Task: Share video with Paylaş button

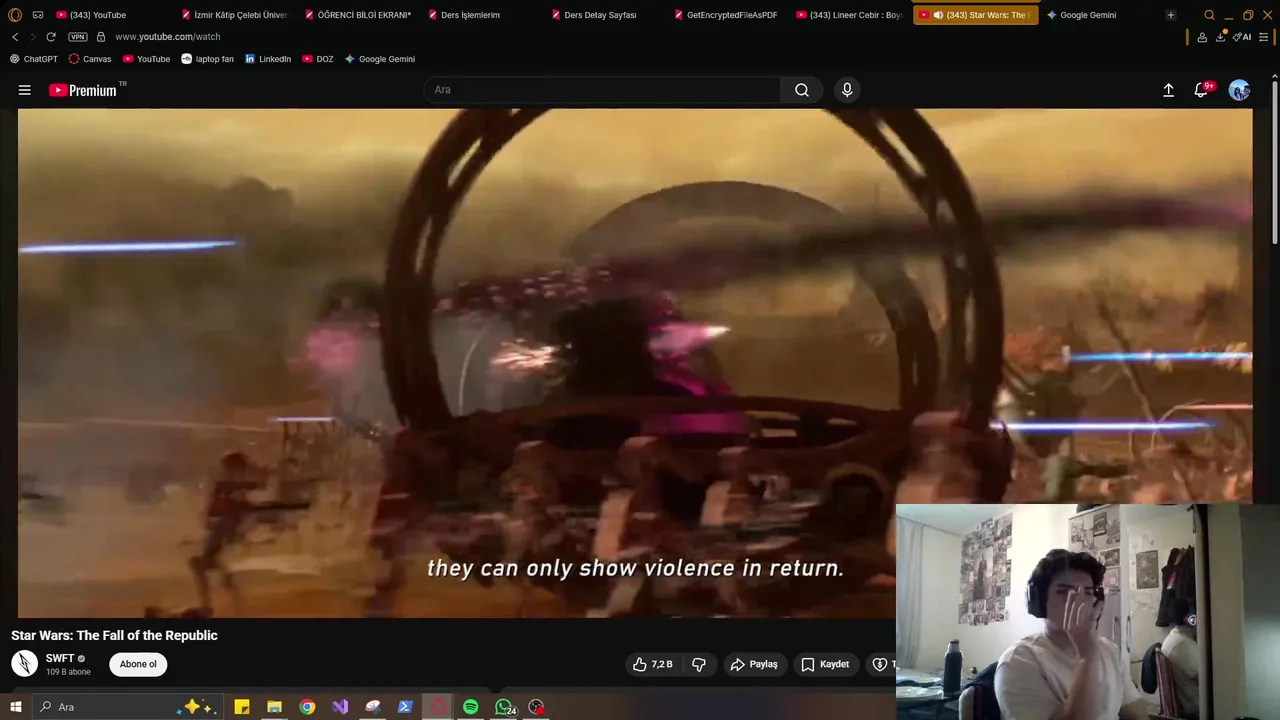Action: 754,664
